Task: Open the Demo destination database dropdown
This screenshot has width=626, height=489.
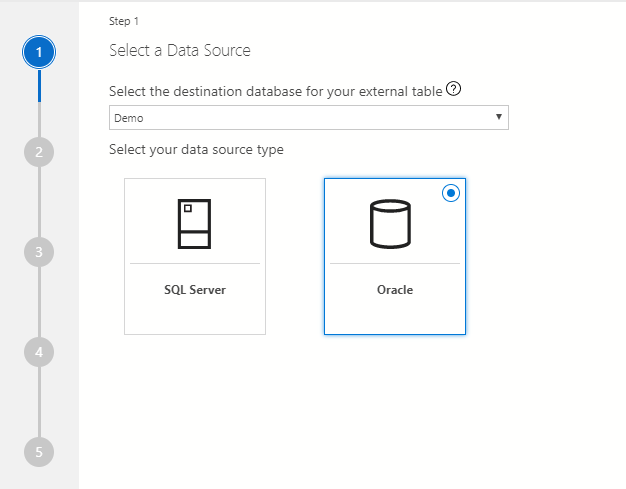Action: pyautogui.click(x=309, y=118)
